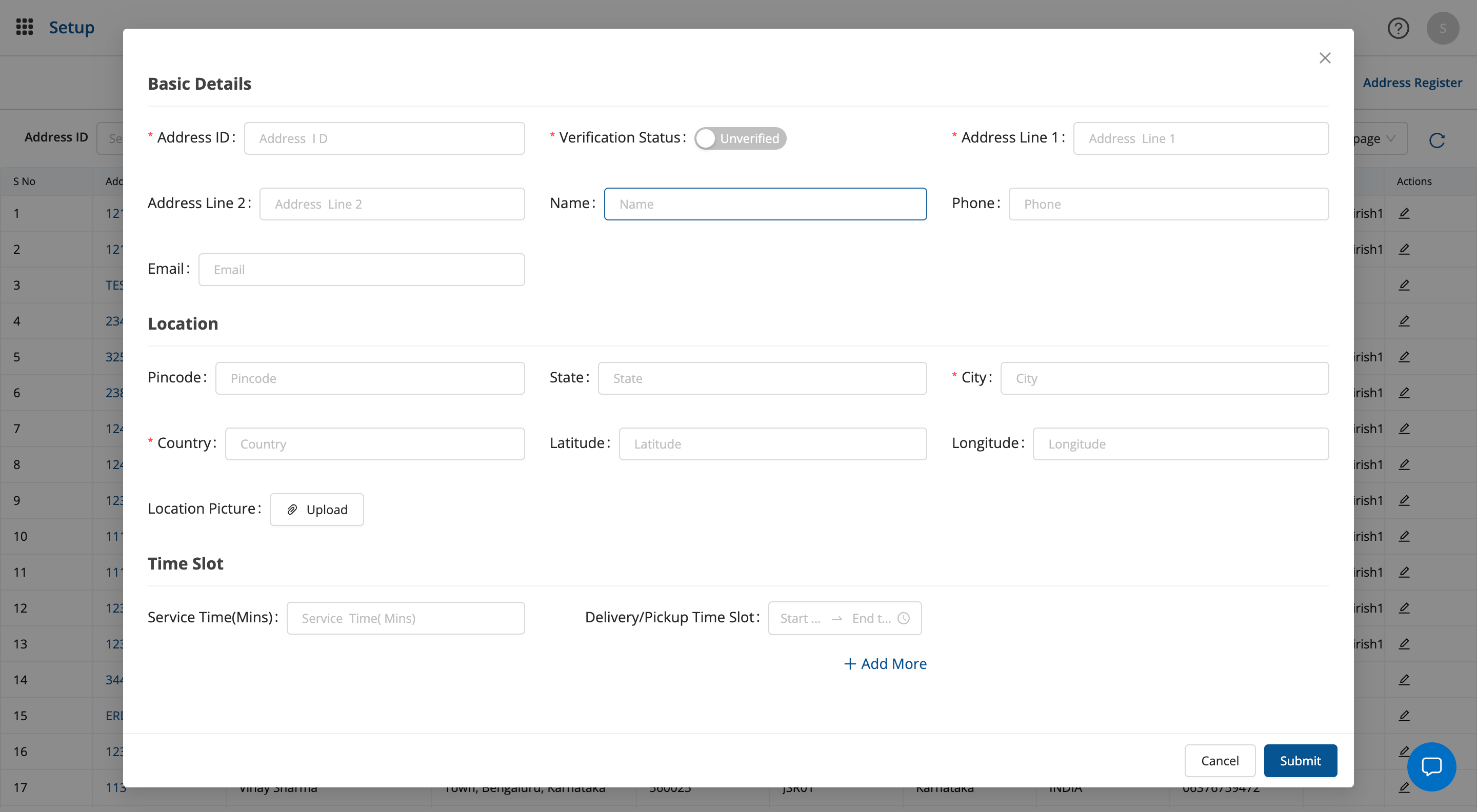Screen dimensions: 1477x812
Task: Click the refresh icon beside page dropdown
Action: pos(1436,140)
